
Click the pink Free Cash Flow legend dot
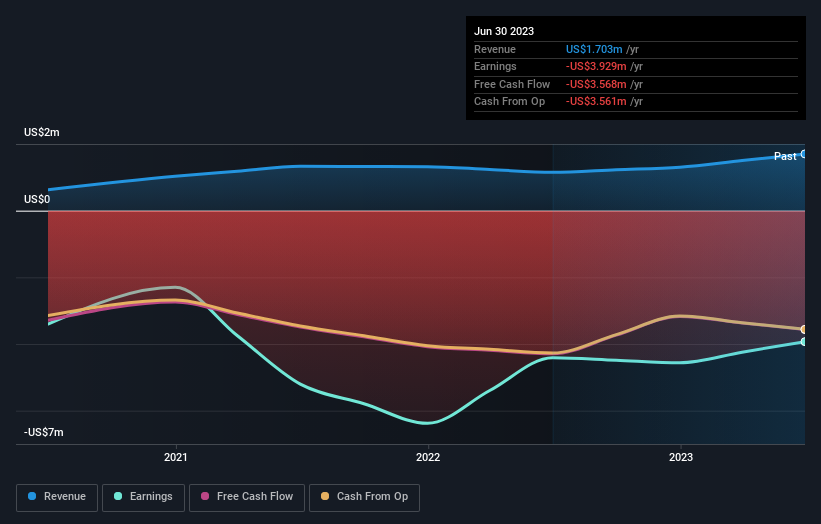coord(205,496)
